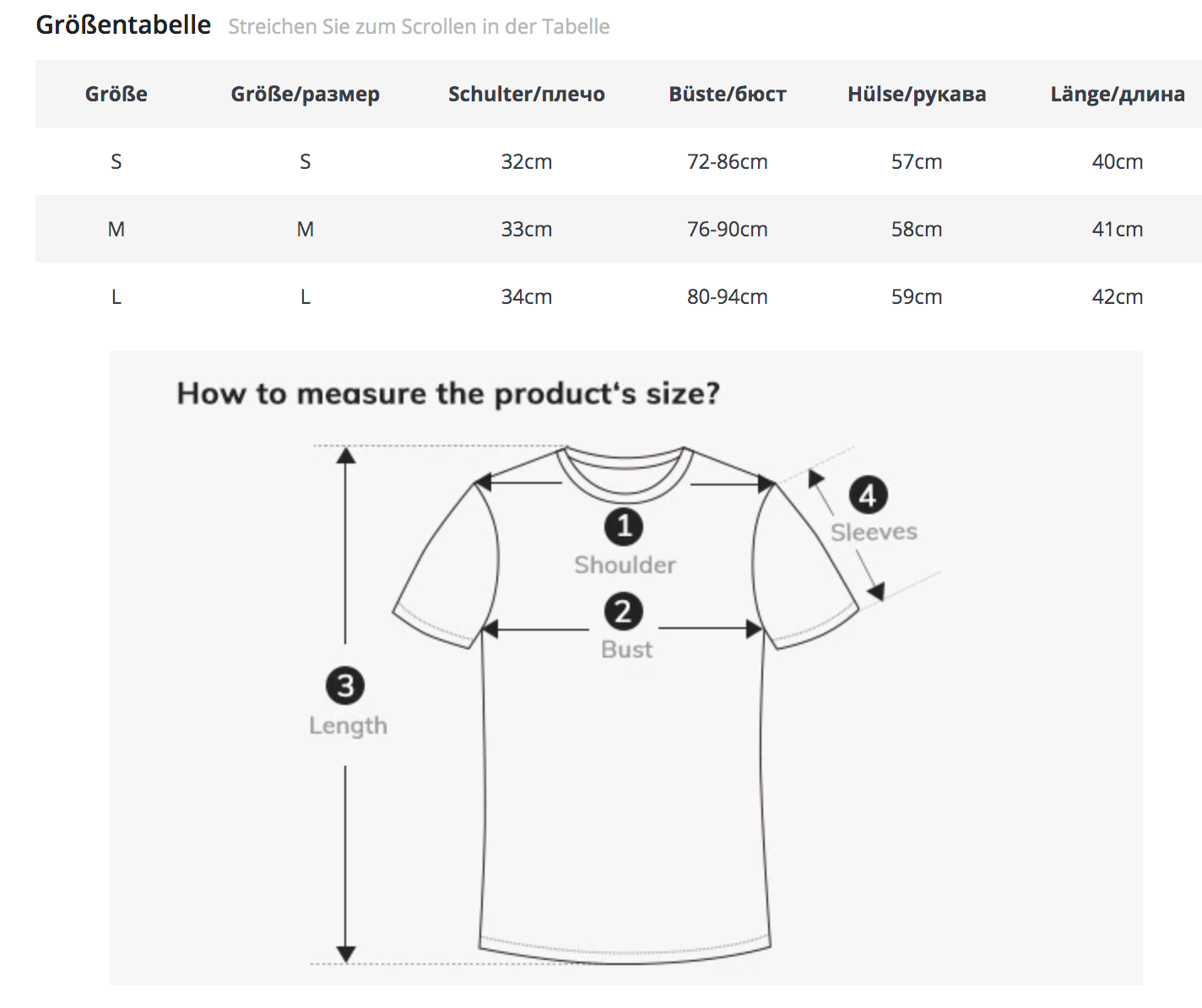Select the Schulter/плечо column header
The width and height of the screenshot is (1202, 1008).
click(x=526, y=94)
